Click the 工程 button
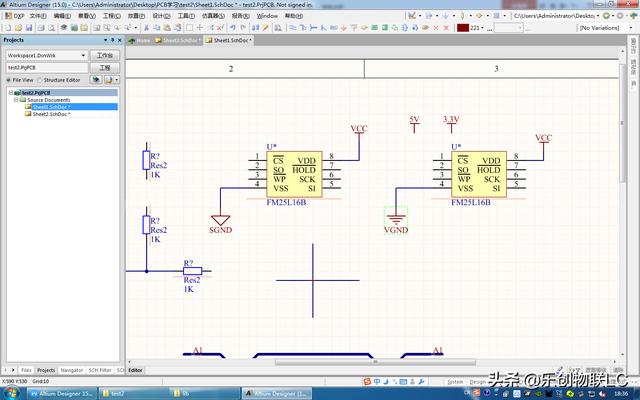Image resolution: width=640 pixels, height=400 pixels. pos(105,67)
